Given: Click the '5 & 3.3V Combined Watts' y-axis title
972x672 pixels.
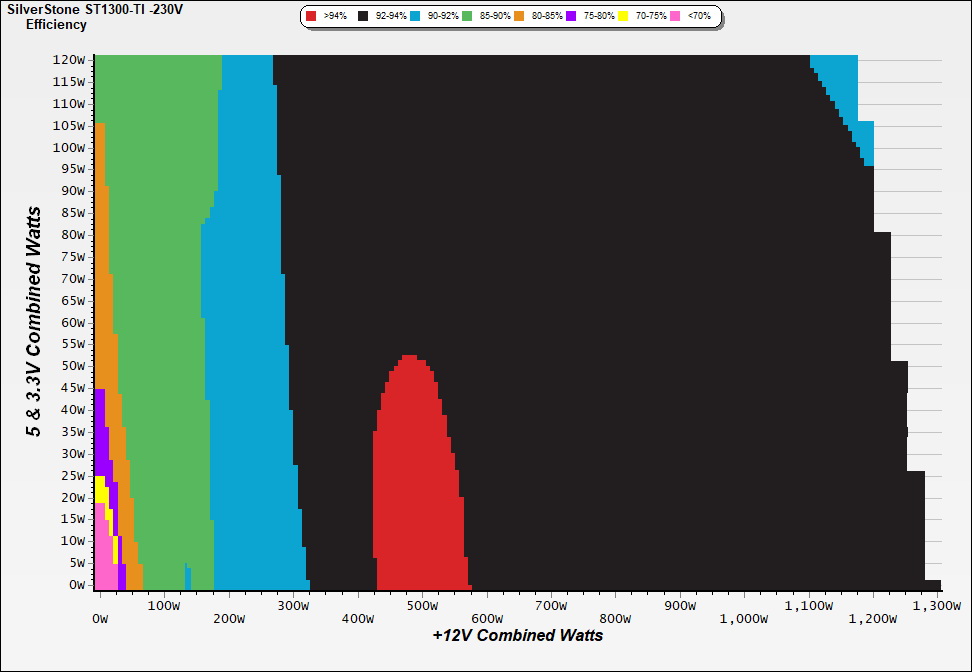Looking at the screenshot, I should coord(35,322).
